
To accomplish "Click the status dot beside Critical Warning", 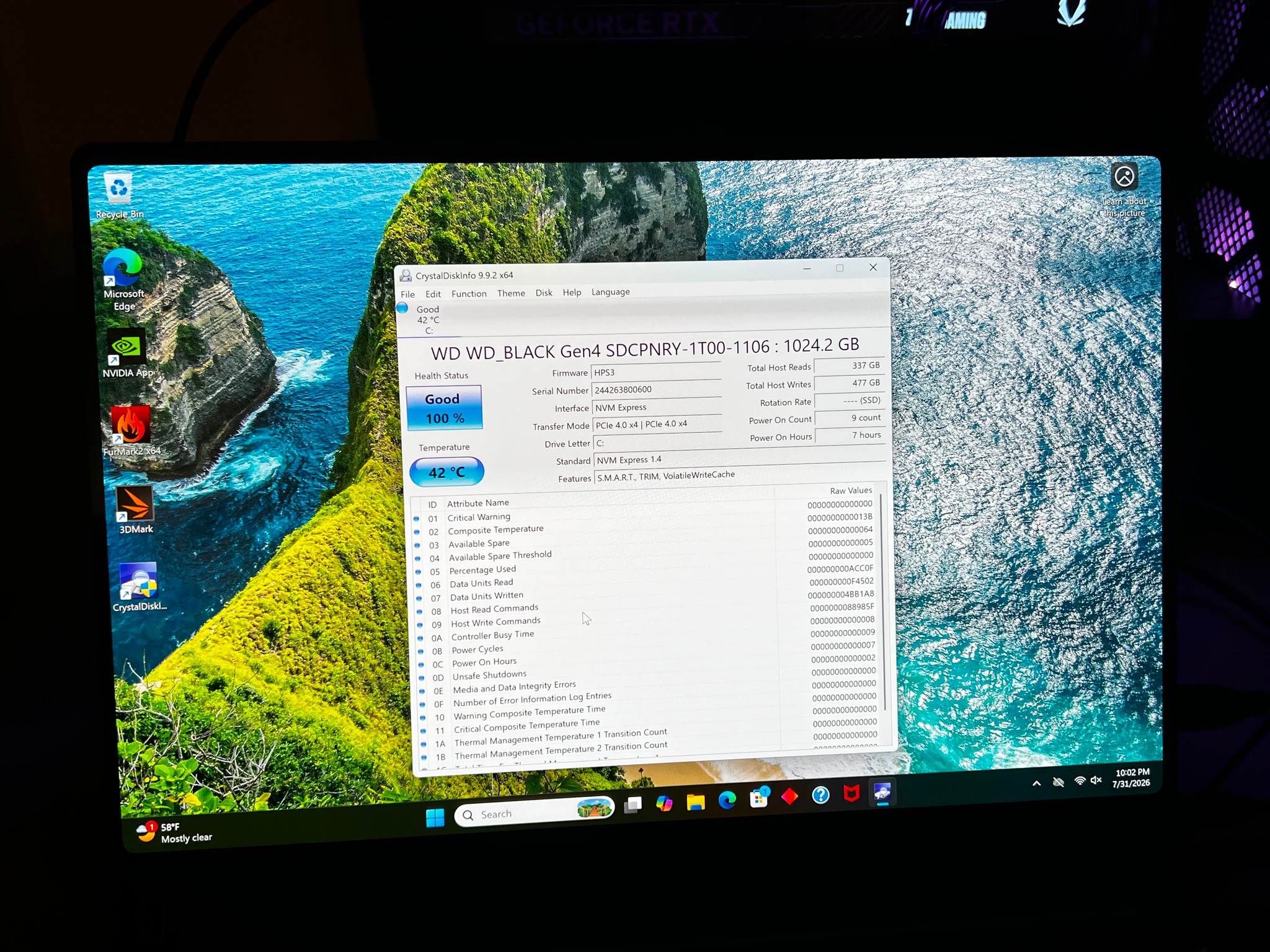I will coord(416,519).
